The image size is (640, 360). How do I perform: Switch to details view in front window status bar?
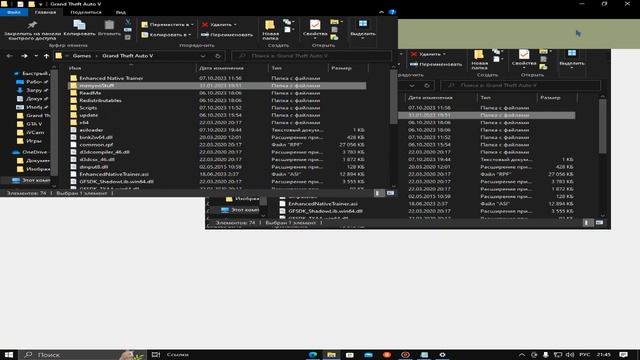pos(378,193)
